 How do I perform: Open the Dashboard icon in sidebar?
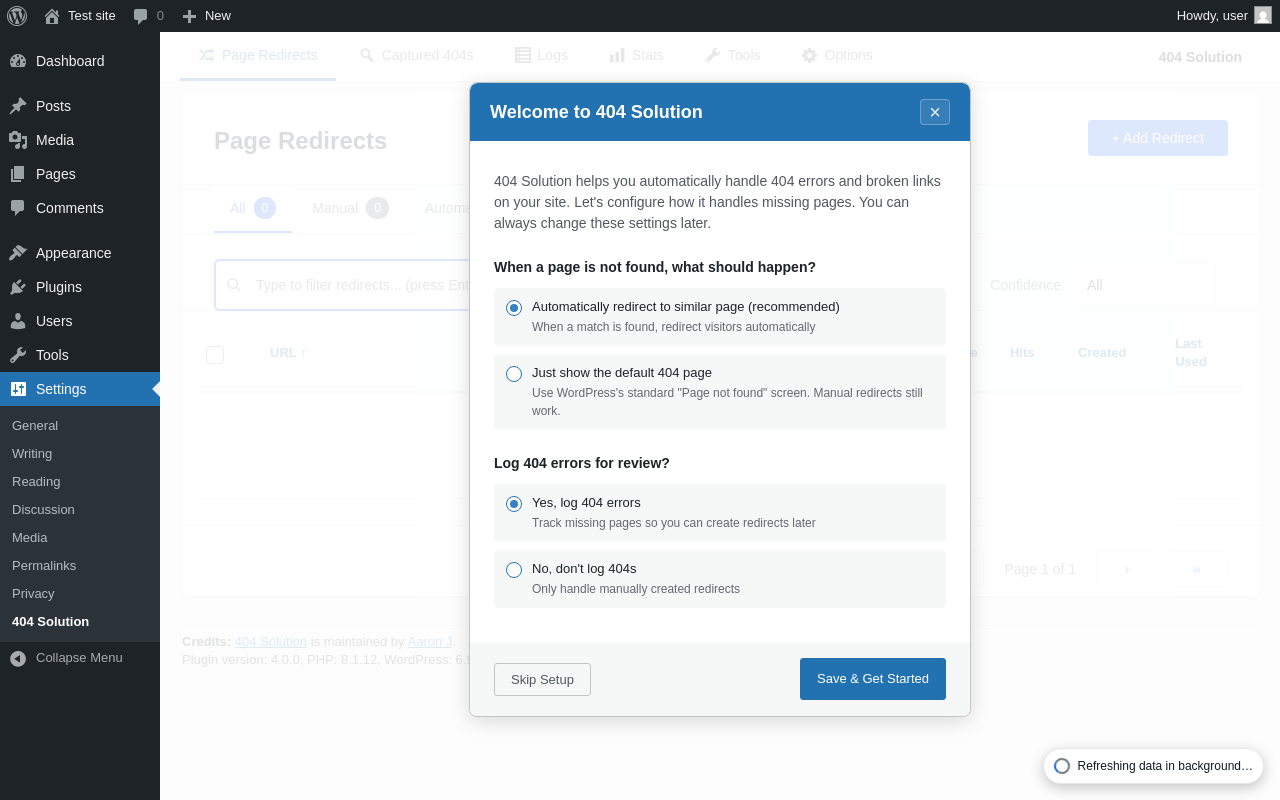[x=18, y=61]
